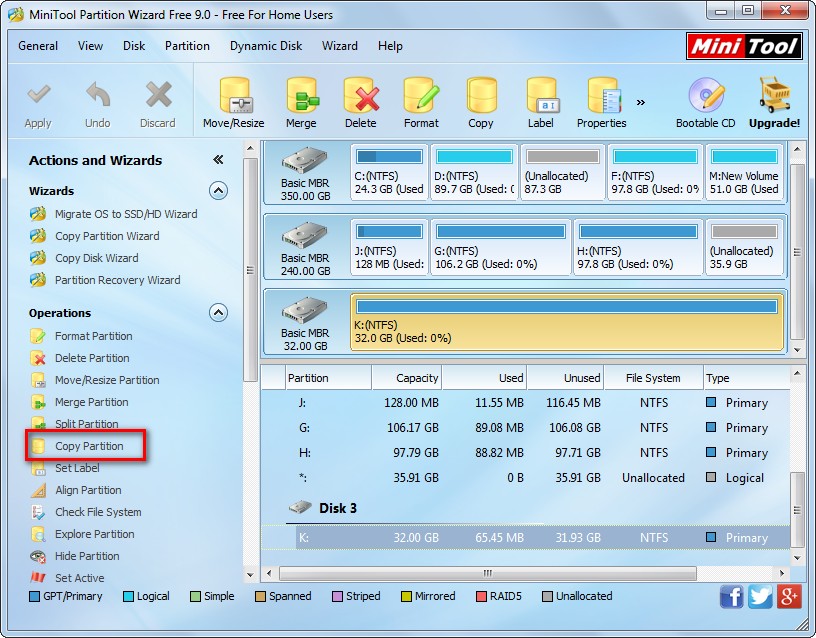
Task: Select the M:New Volume partition block
Action: (744, 172)
